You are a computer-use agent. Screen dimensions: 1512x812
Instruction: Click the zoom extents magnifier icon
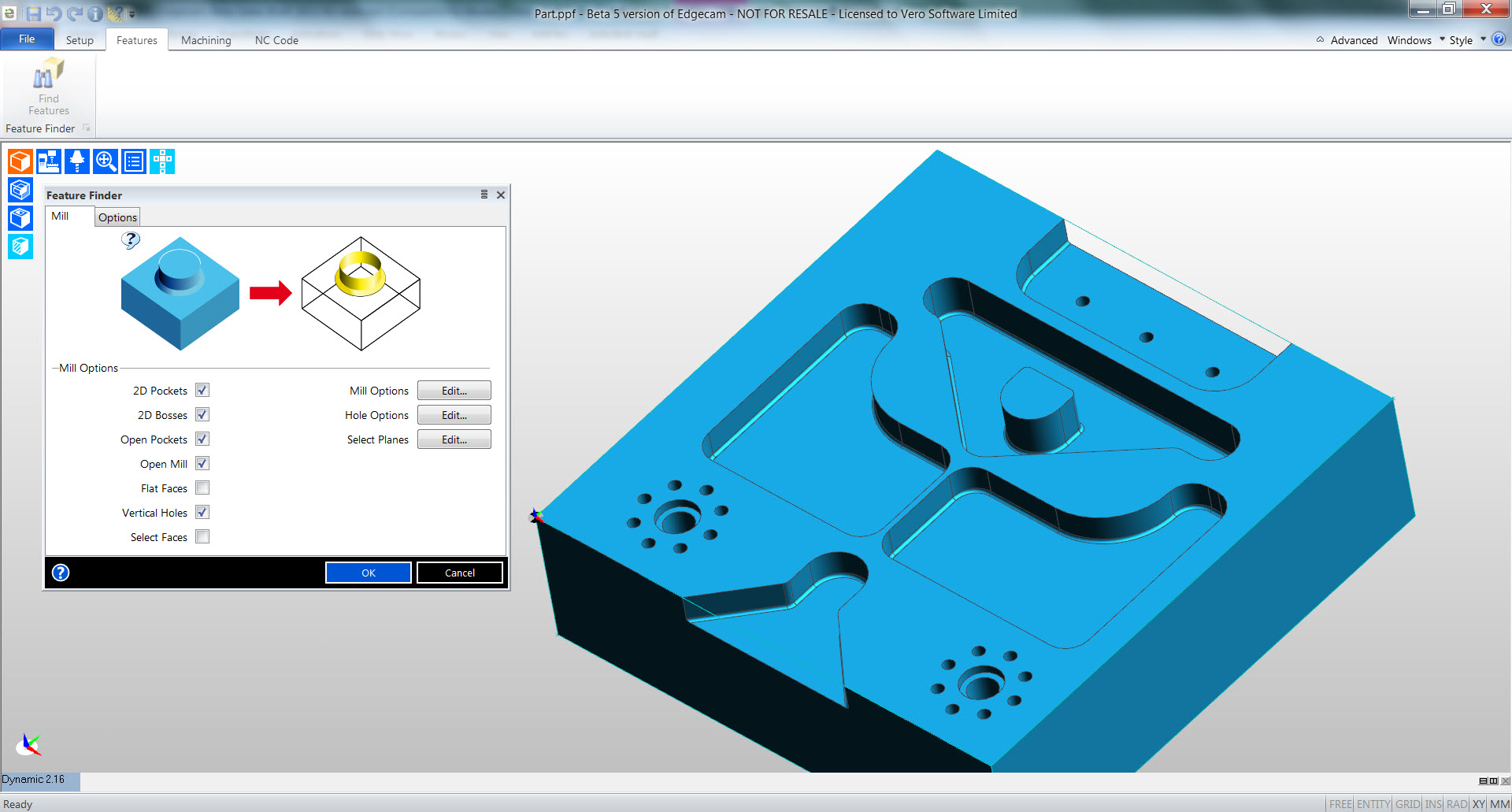[x=106, y=161]
